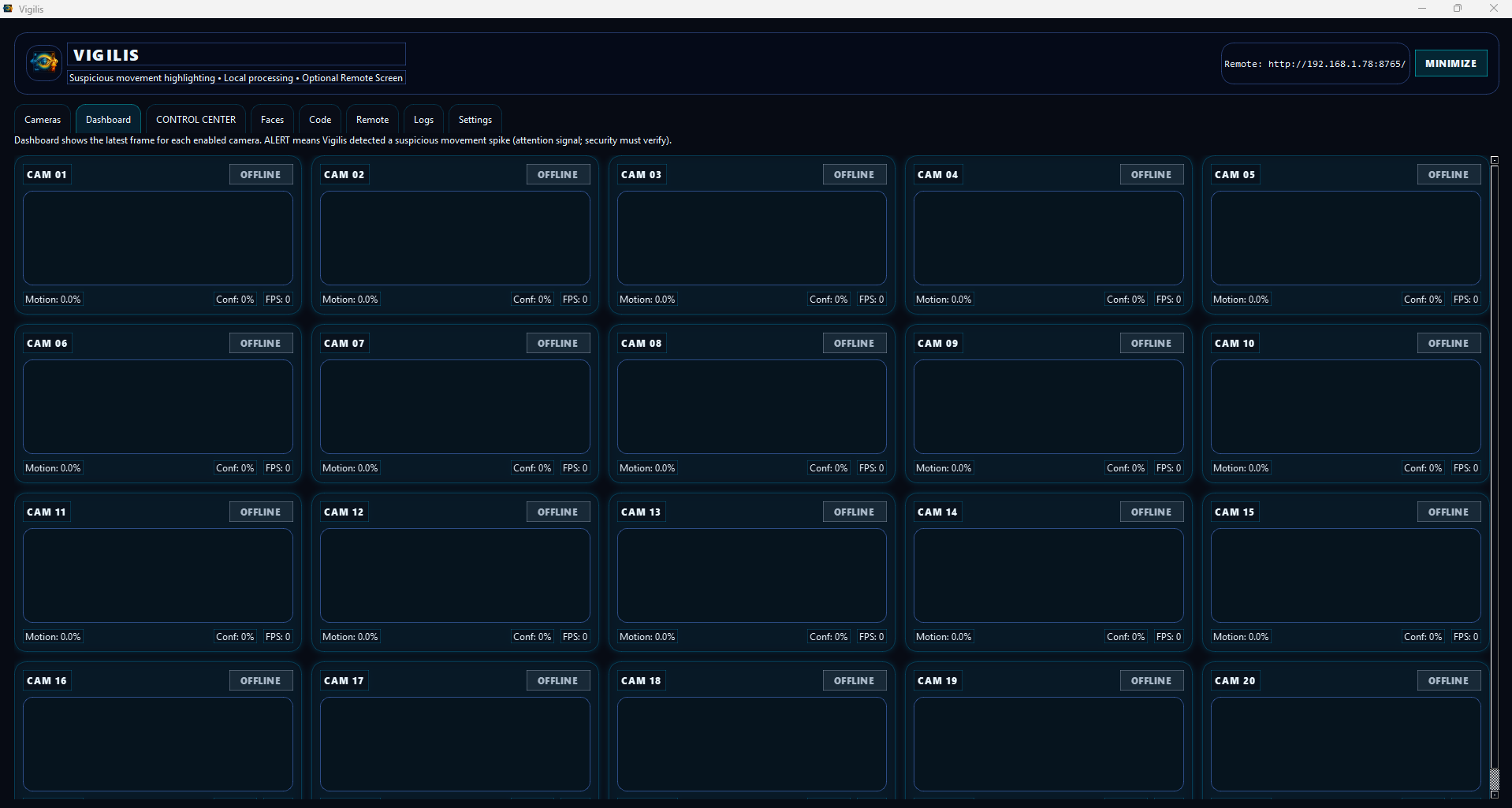Select the CAM 07 video preview area
1512x808 pixels.
tap(455, 407)
